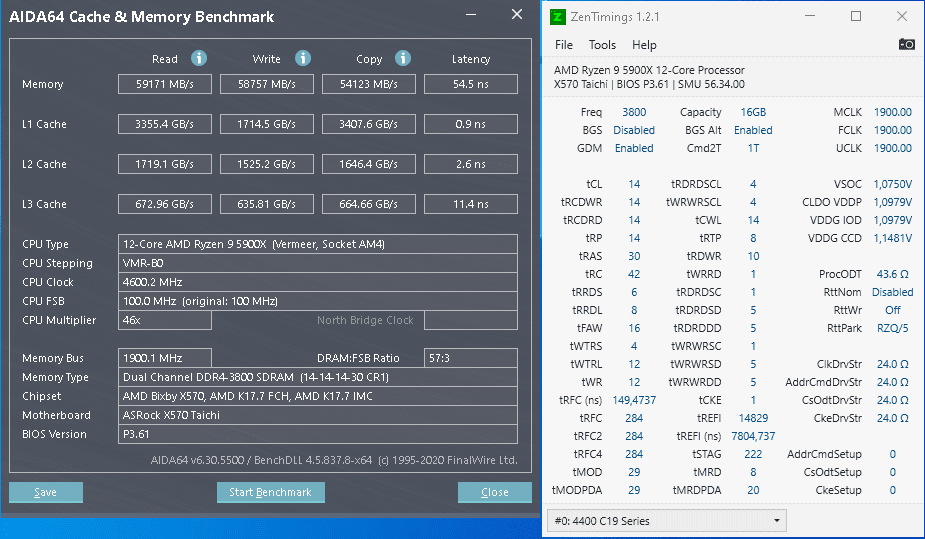Minimize the AIDA64 benchmark window
The height and width of the screenshot is (539, 925).
pos(471,15)
